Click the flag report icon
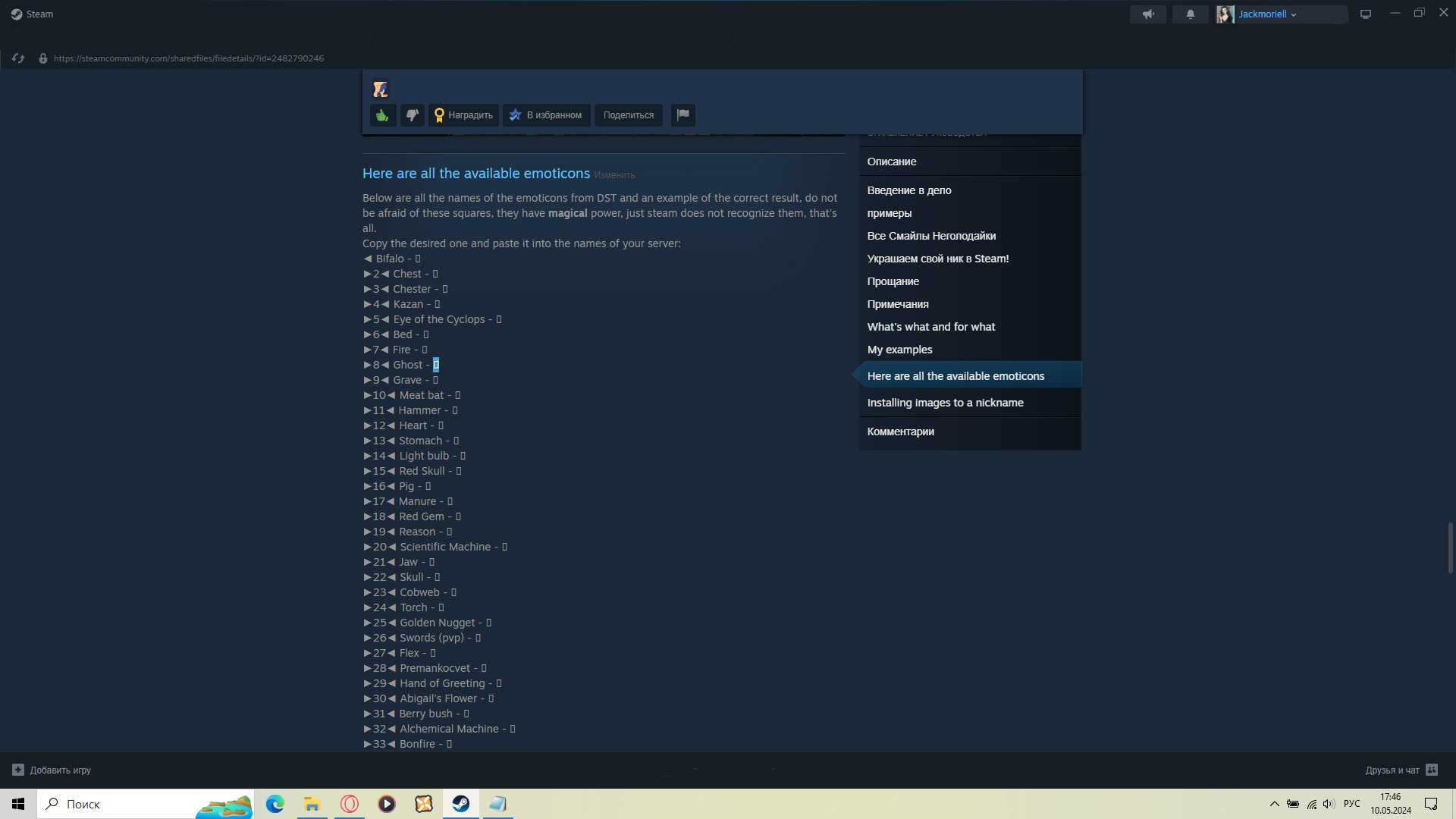 pos(682,115)
